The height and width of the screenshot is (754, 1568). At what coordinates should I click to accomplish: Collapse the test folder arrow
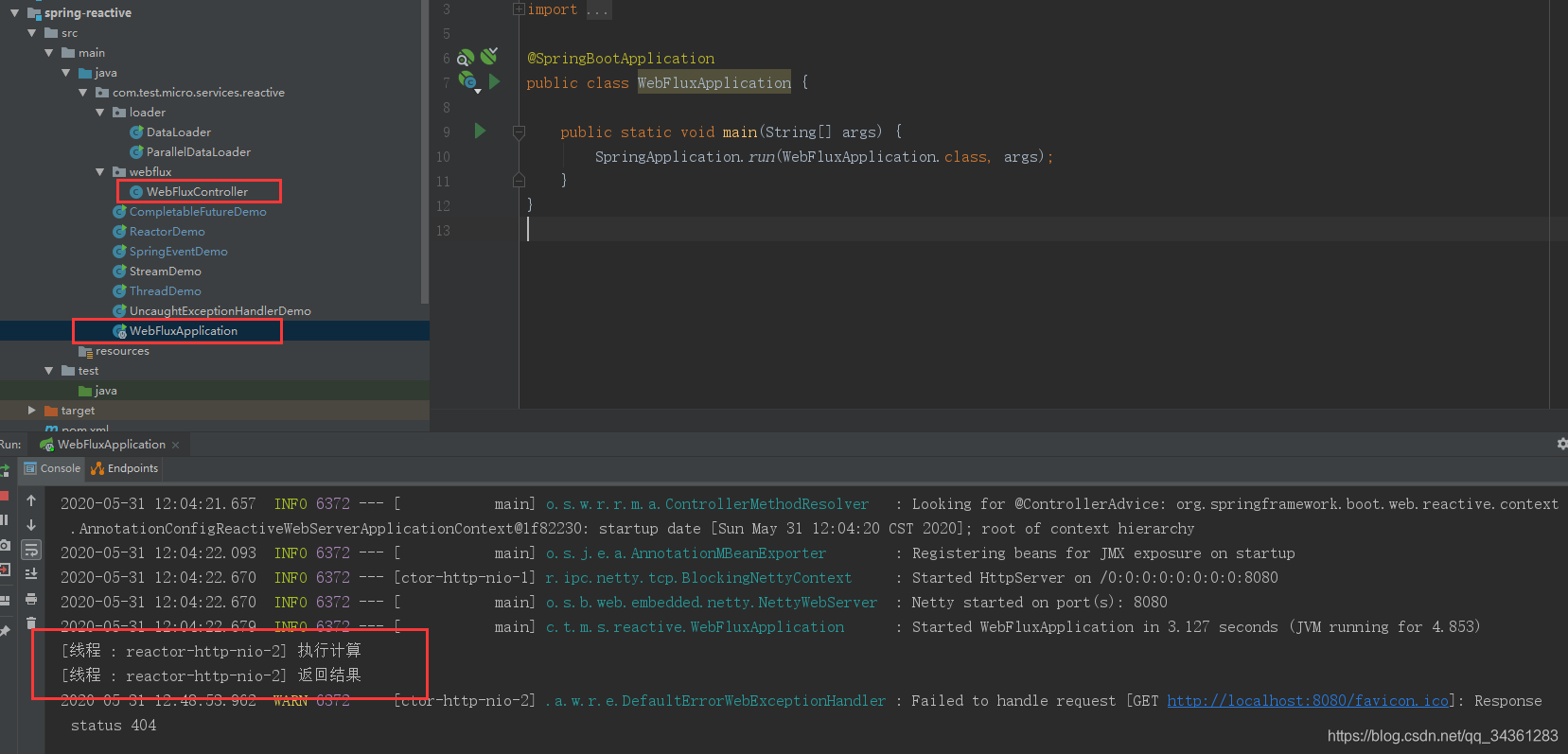tap(48, 371)
